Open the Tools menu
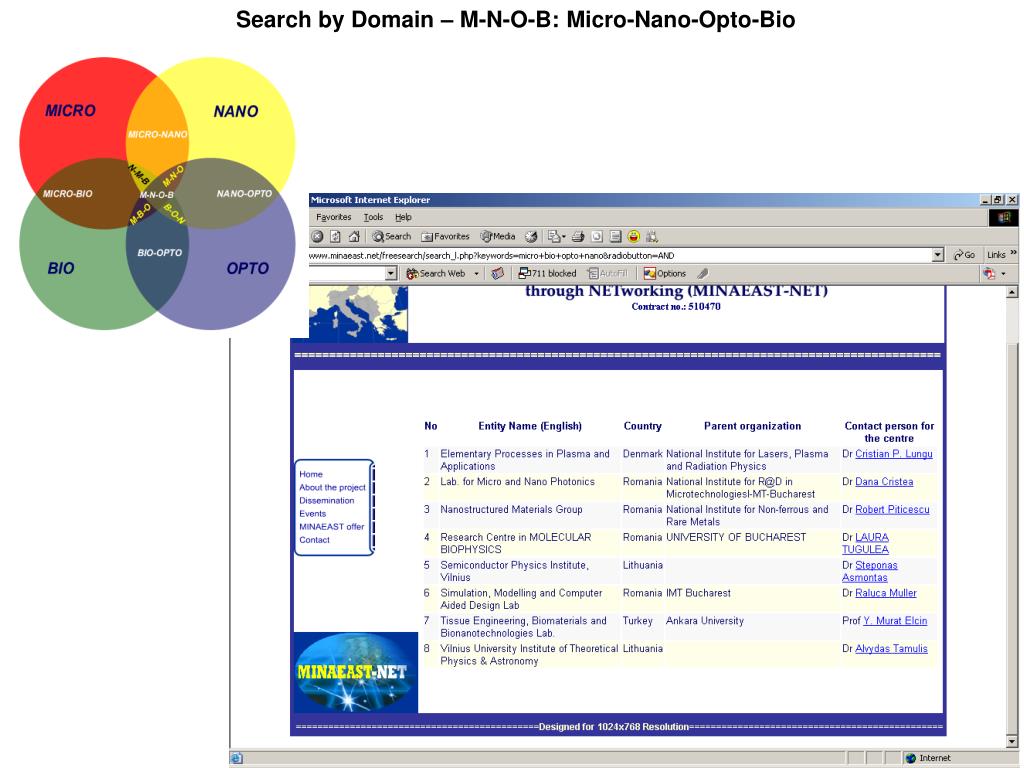The width and height of the screenshot is (1024, 768). pos(374,217)
